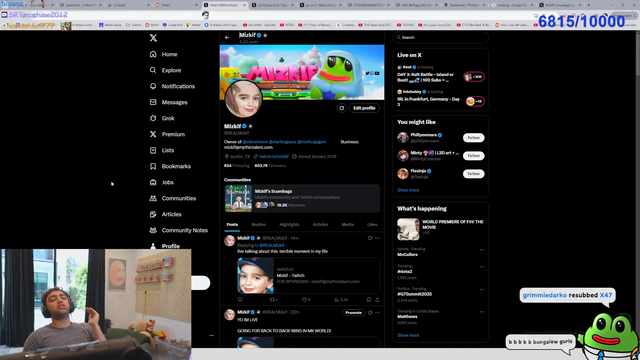The height and width of the screenshot is (360, 640).
Task: Open the Highlights tab
Action: (289, 224)
